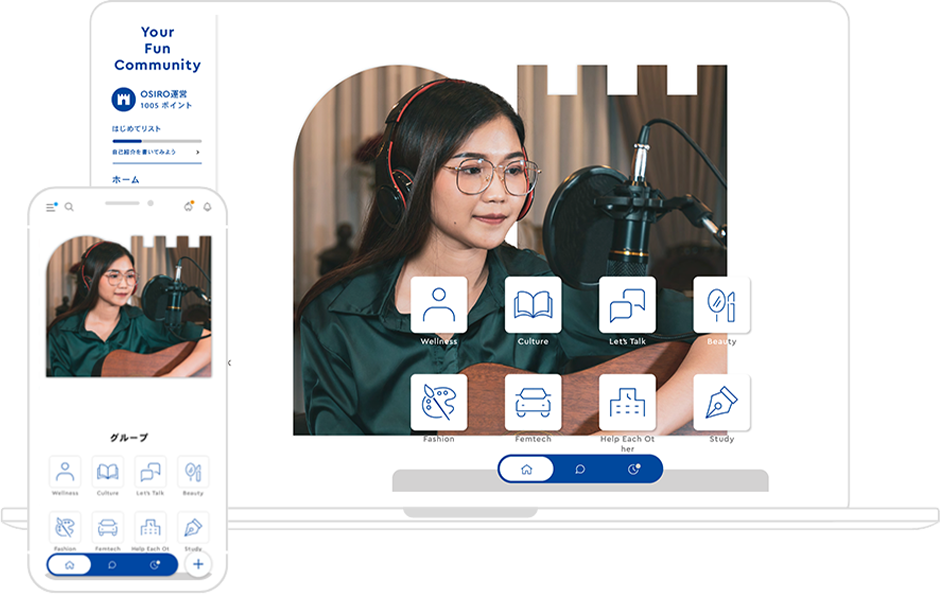Open the Wellness group on the laptop screen
The height and width of the screenshot is (594, 940).
438,304
